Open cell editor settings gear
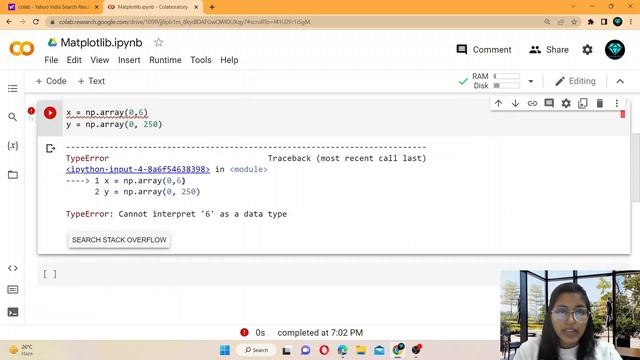 566,103
